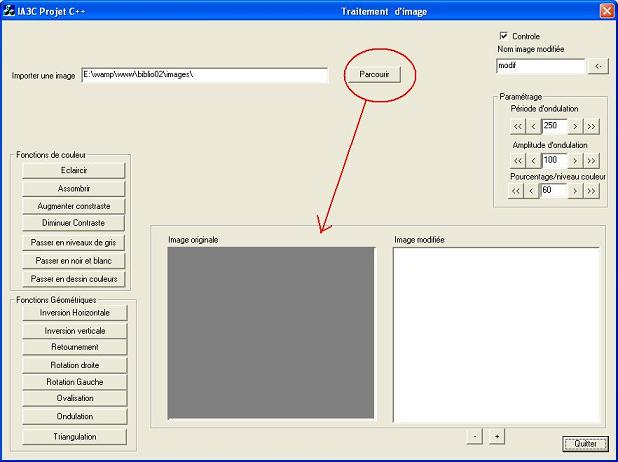Image resolution: width=618 pixels, height=462 pixels.
Task: Click the Quitter button
Action: coord(585,444)
